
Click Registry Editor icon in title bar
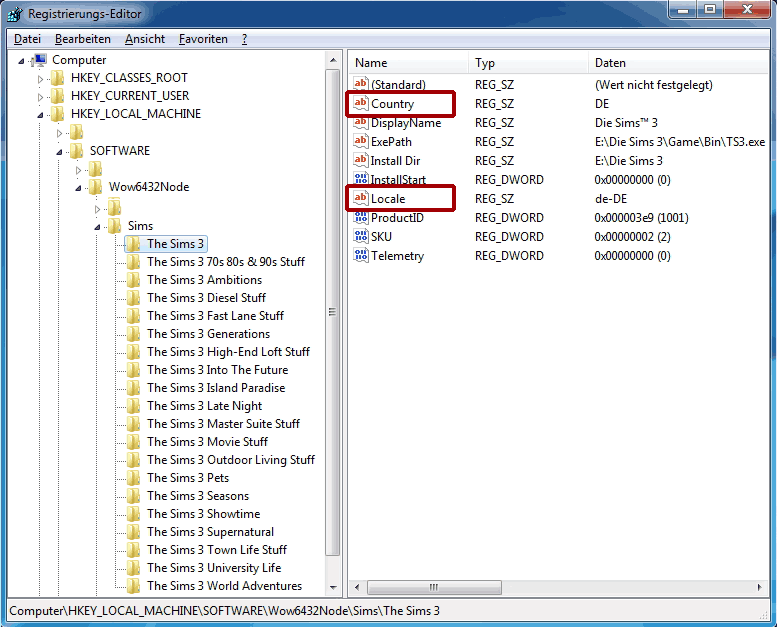click(x=15, y=14)
